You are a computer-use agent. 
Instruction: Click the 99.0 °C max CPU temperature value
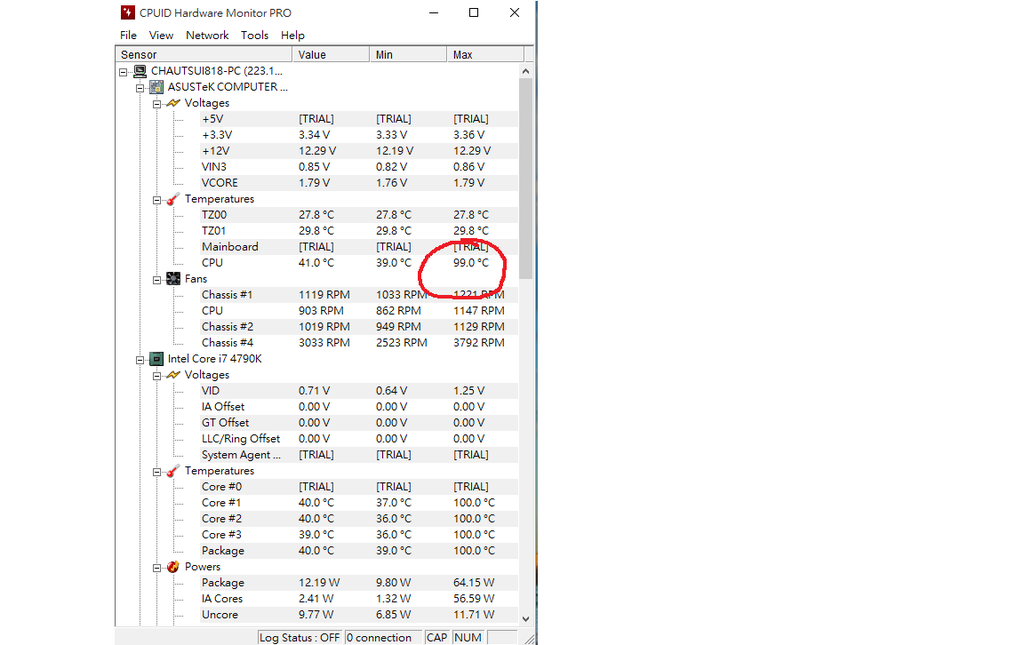pyautogui.click(x=471, y=263)
